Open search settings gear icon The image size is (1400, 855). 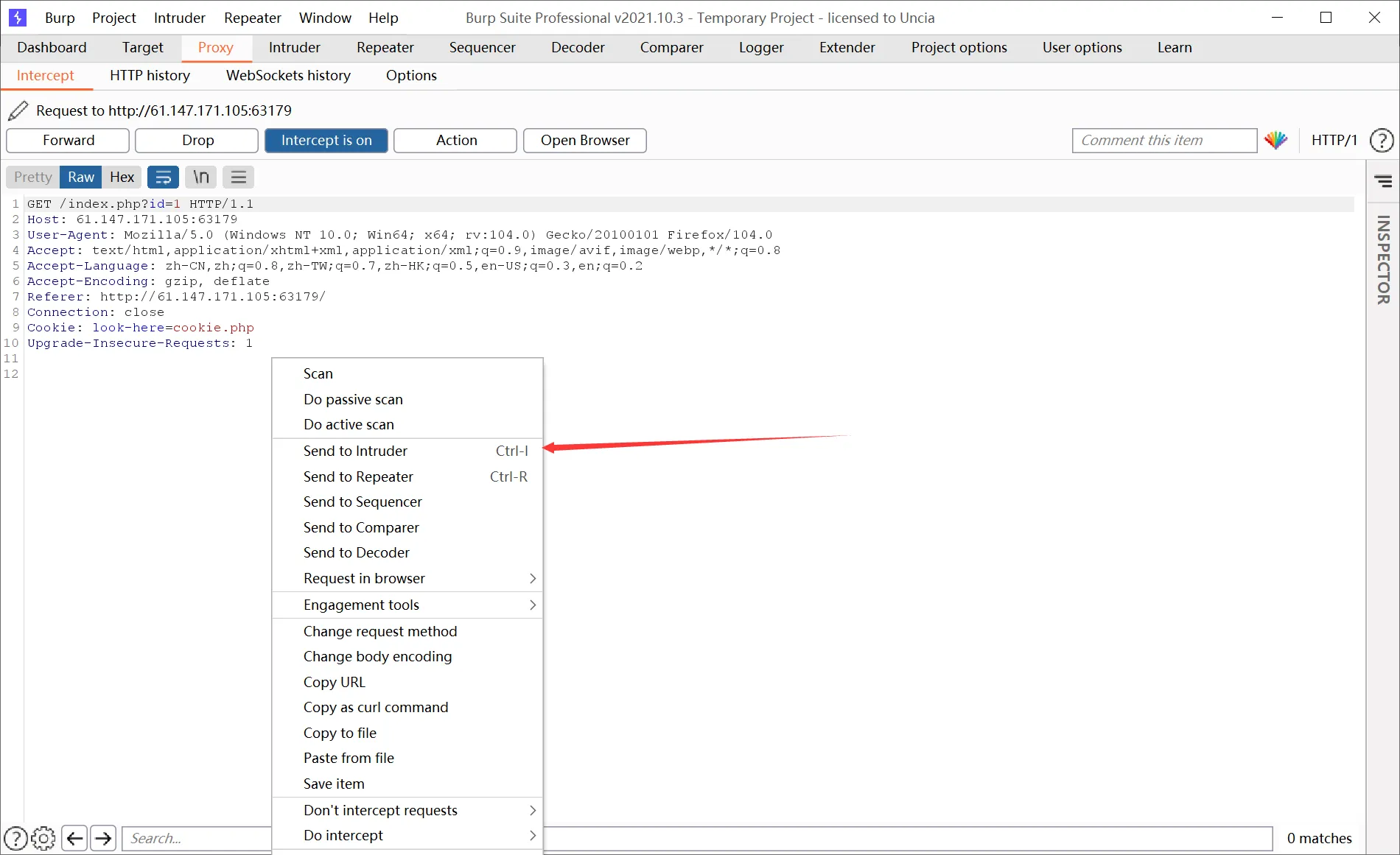click(x=43, y=838)
